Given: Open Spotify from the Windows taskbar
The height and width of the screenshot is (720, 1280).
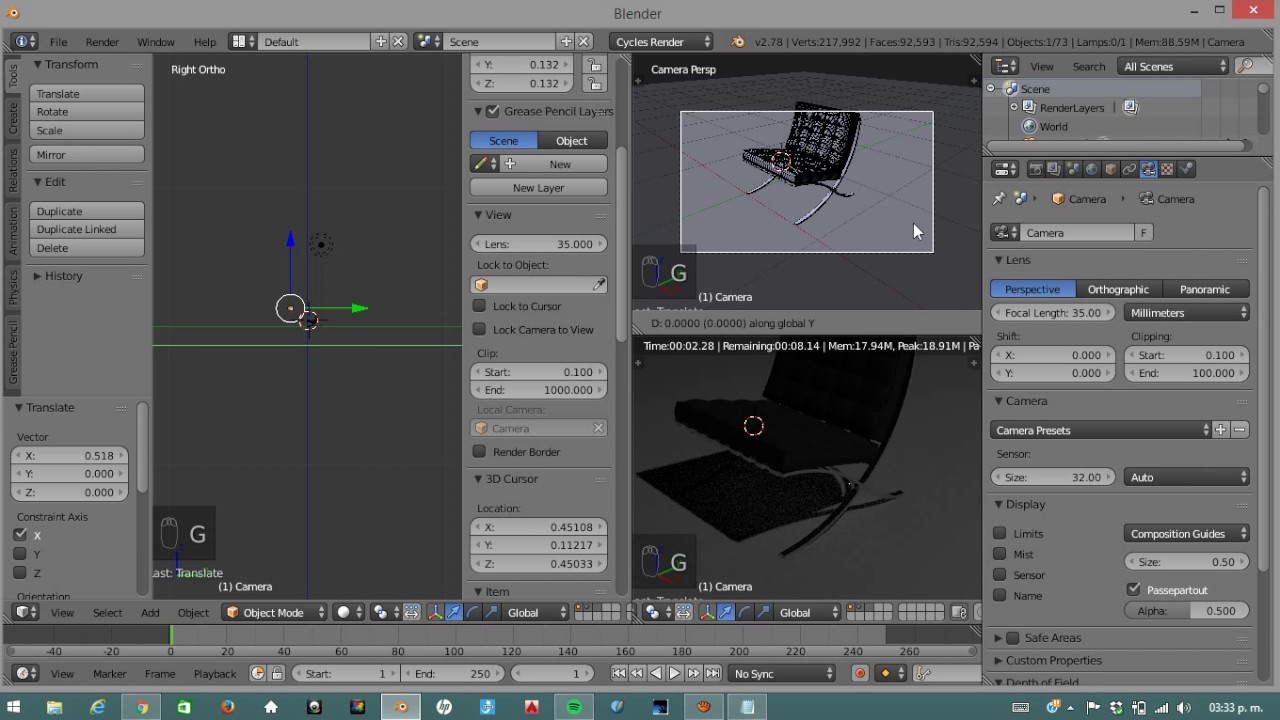Looking at the screenshot, I should click(x=574, y=707).
